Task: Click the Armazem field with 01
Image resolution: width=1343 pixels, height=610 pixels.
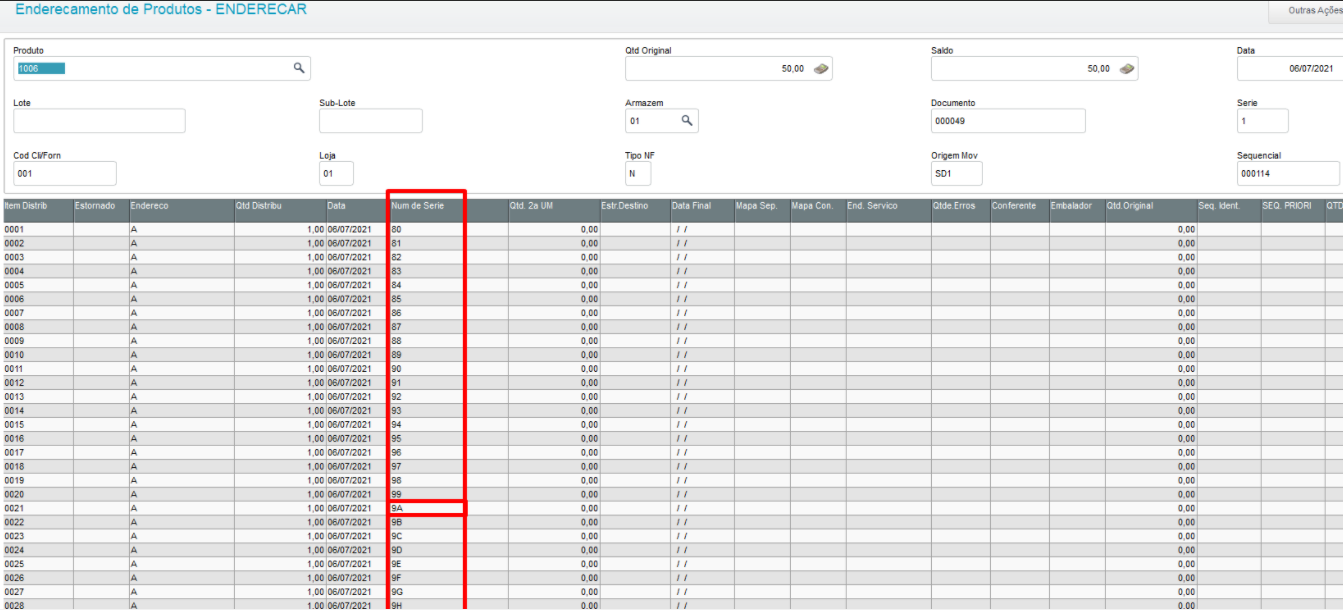Action: (662, 121)
